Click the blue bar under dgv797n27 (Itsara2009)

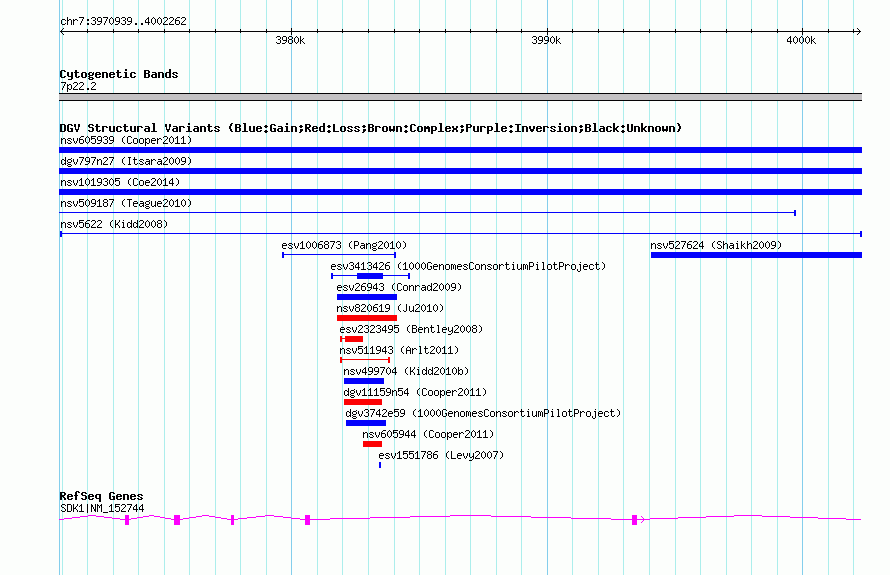pyautogui.click(x=460, y=171)
